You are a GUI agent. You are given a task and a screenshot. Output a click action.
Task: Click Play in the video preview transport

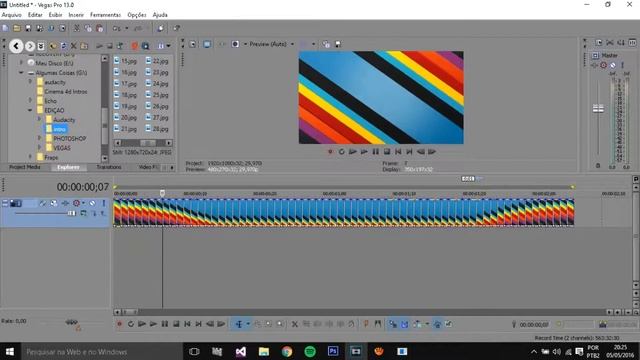click(x=364, y=152)
